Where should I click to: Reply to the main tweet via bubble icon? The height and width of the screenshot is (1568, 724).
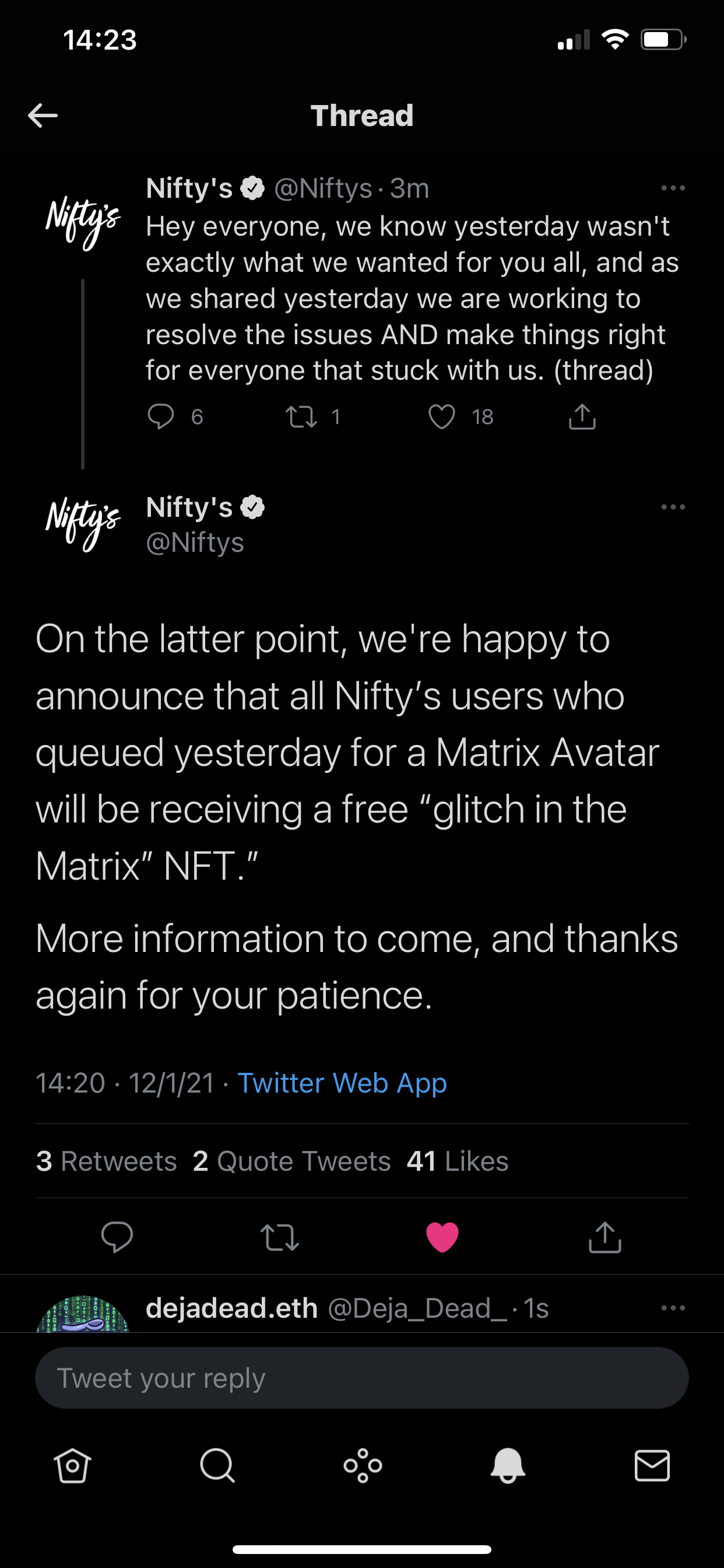117,1237
